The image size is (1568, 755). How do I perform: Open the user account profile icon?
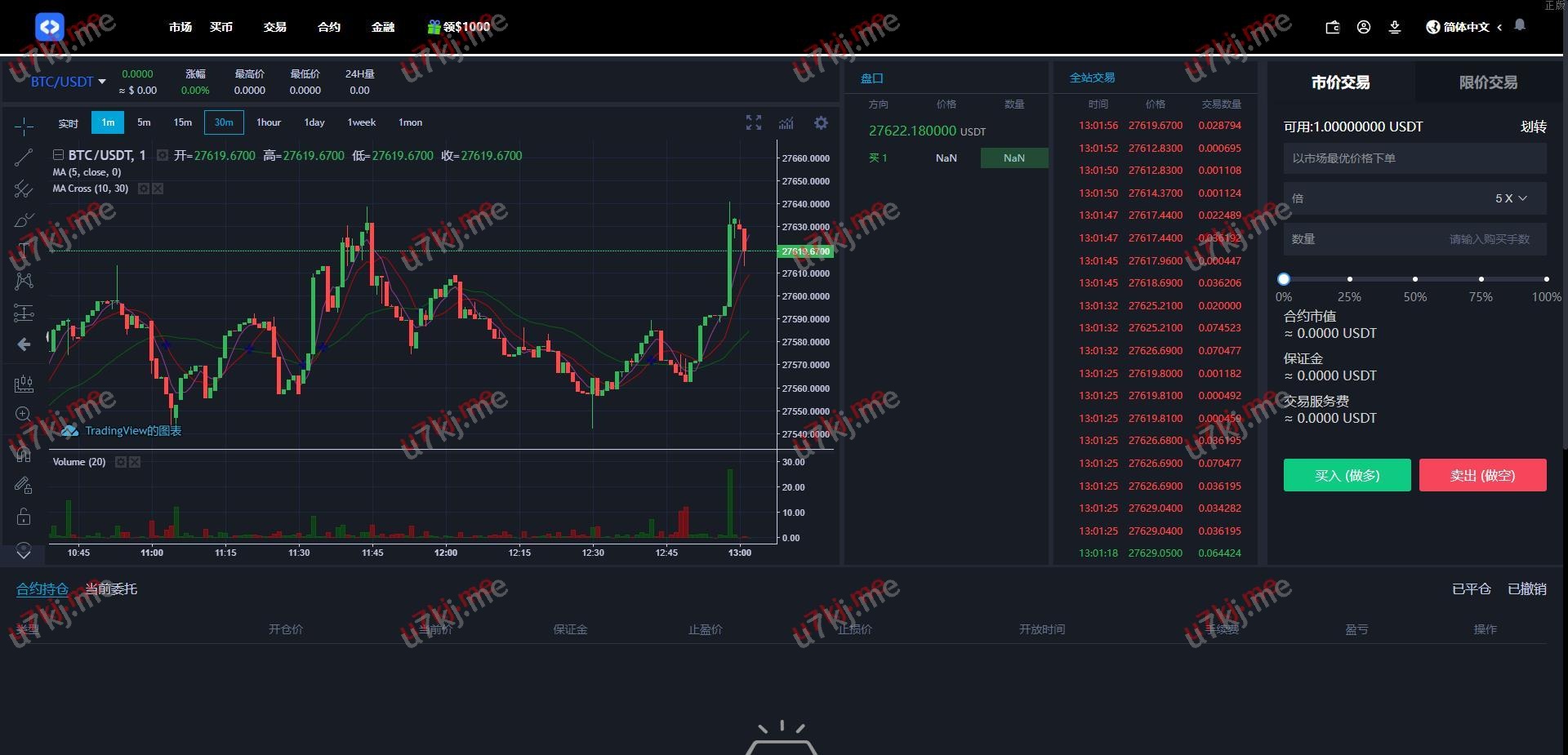click(x=1363, y=27)
